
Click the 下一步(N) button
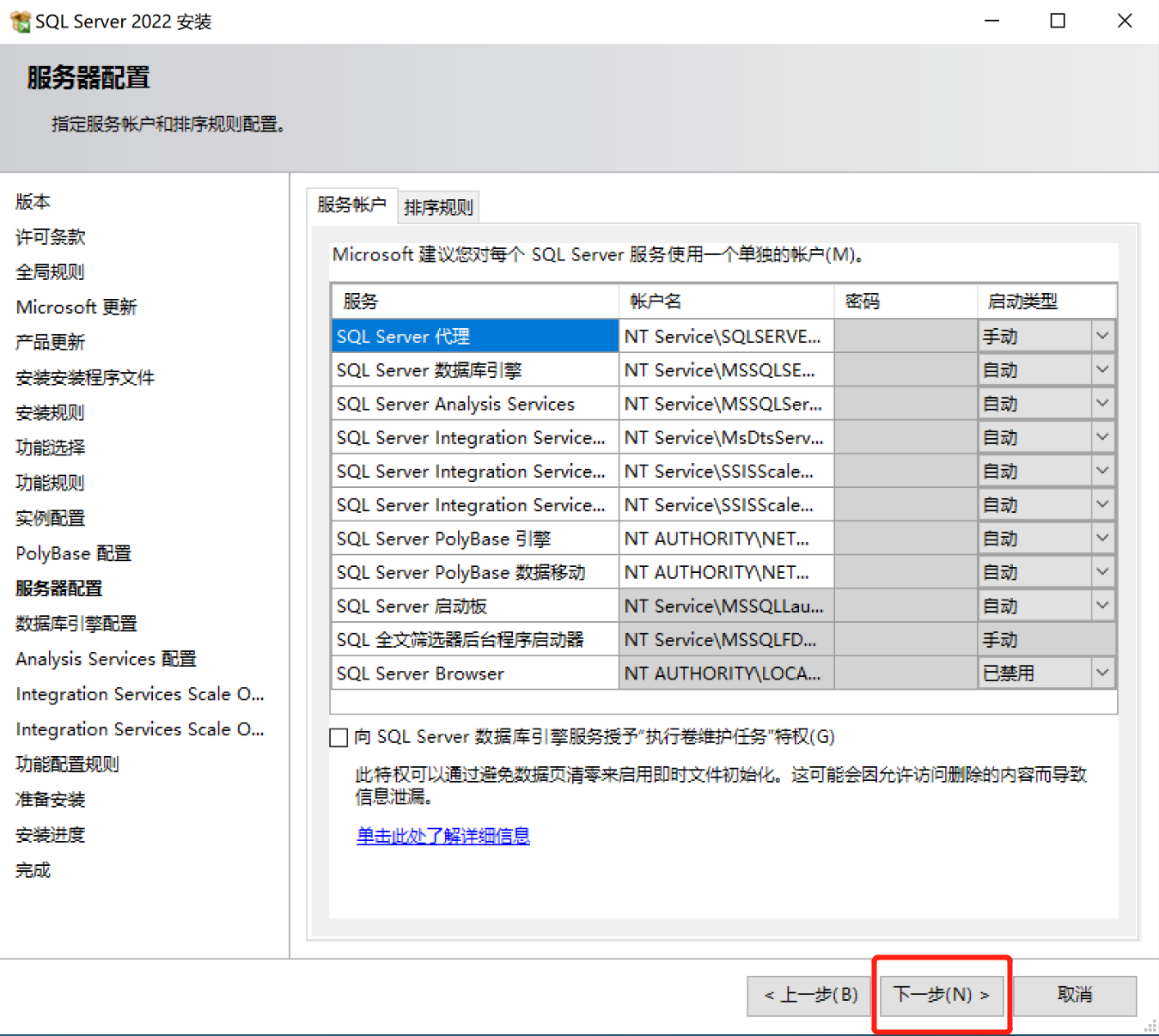click(x=940, y=995)
